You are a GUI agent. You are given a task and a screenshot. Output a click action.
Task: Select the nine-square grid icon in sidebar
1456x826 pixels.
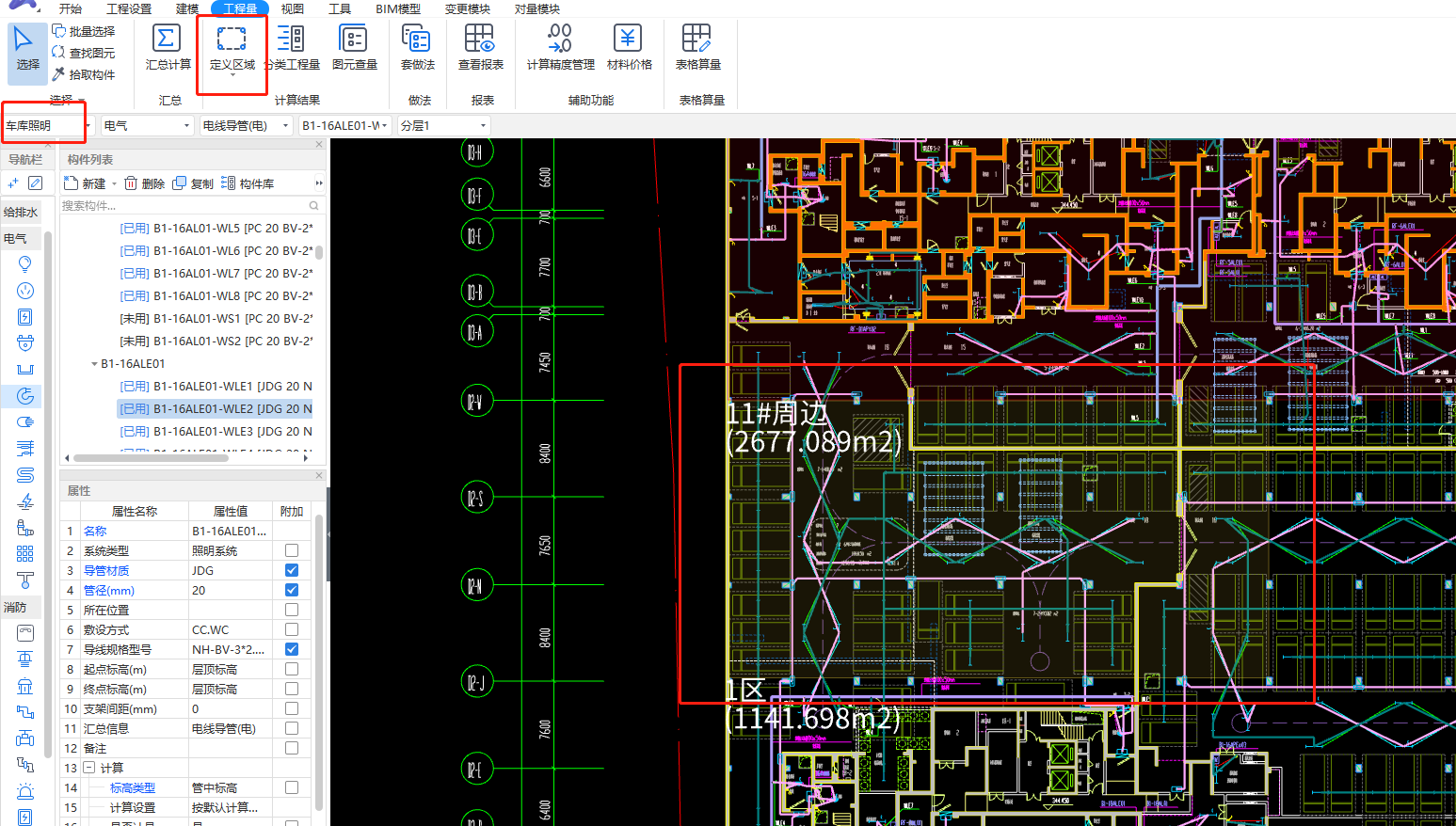pyautogui.click(x=25, y=554)
